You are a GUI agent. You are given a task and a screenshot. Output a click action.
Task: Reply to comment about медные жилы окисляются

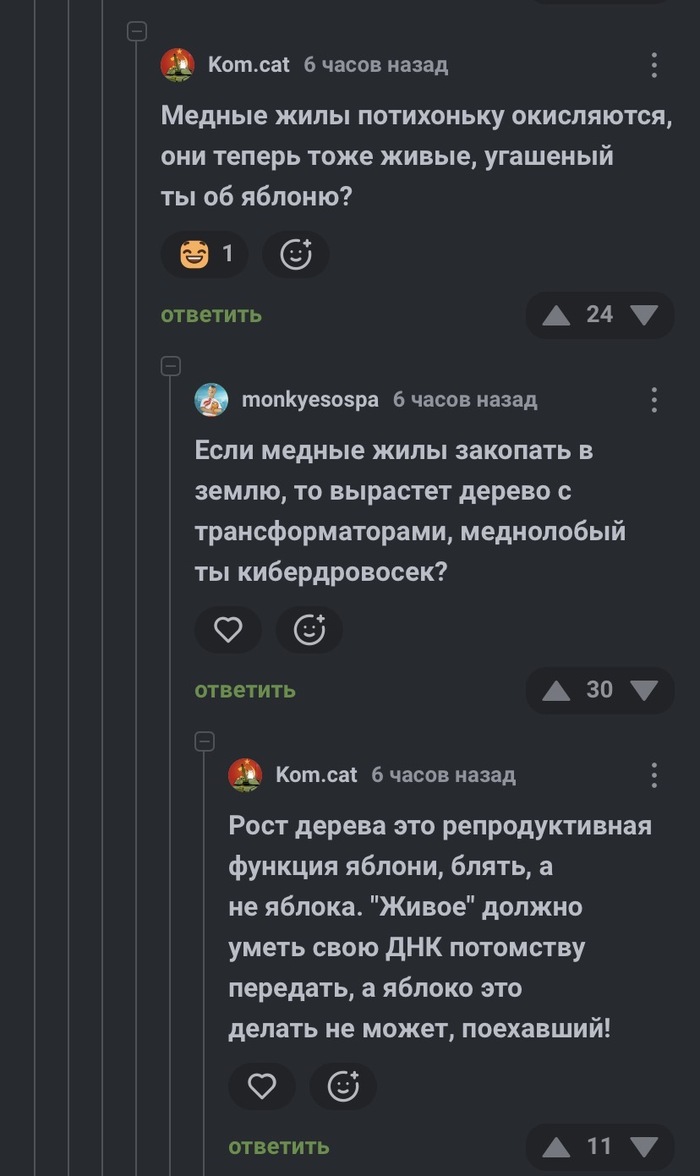211,315
